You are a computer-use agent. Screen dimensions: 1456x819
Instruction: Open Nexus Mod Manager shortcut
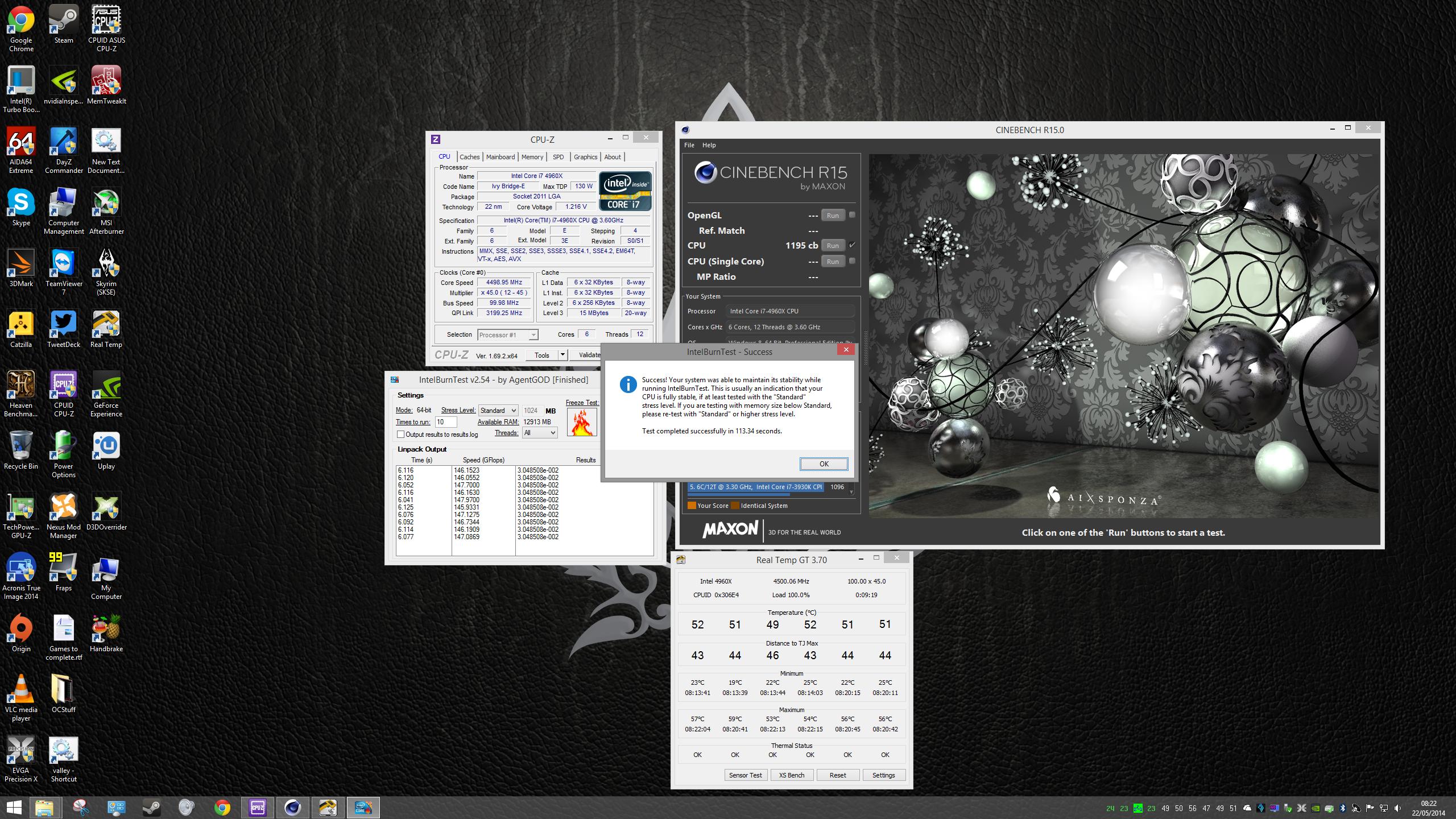[64, 516]
